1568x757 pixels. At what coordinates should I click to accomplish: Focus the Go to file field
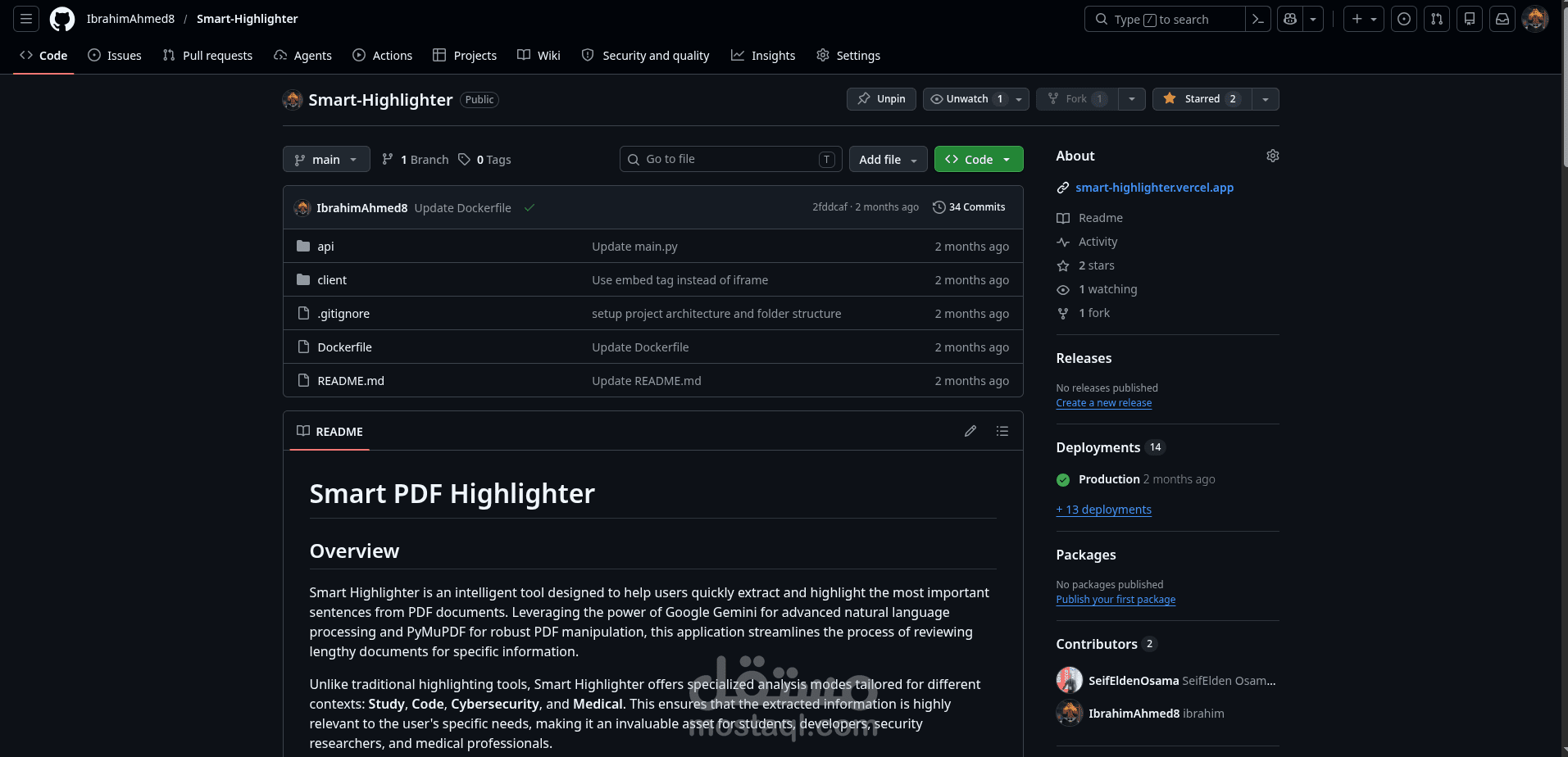pos(730,159)
